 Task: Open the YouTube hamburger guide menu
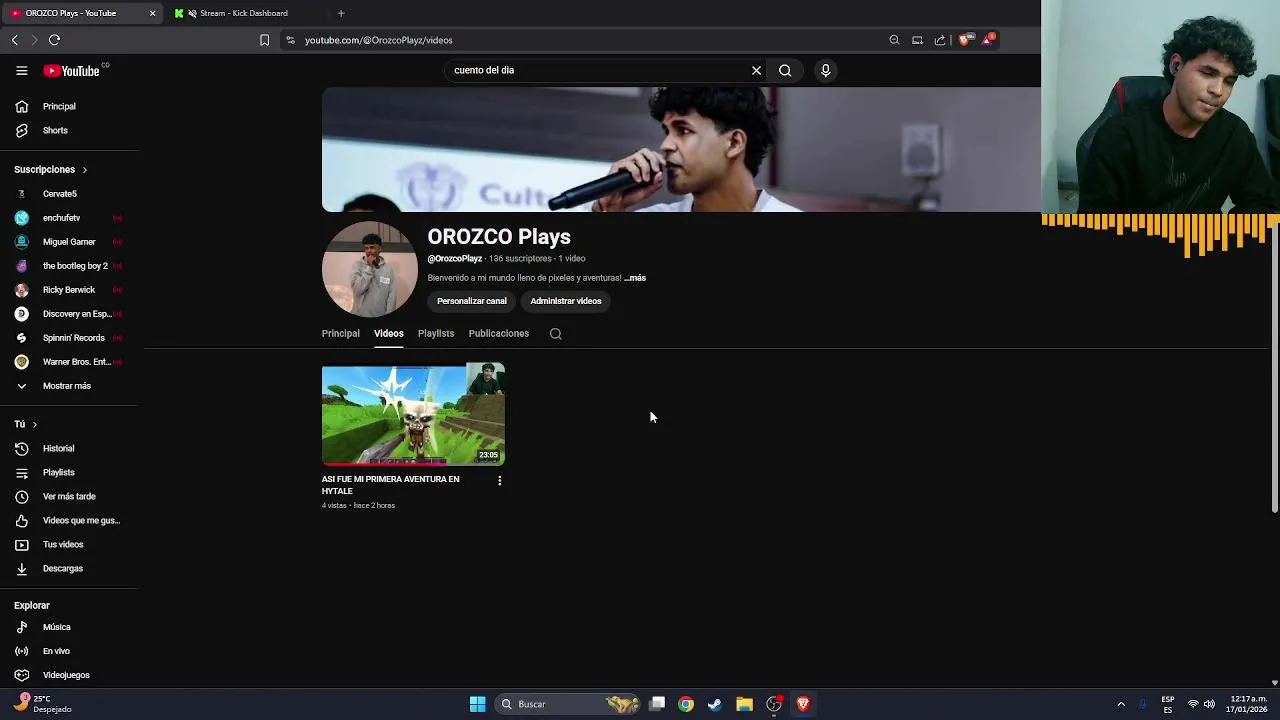pyautogui.click(x=21, y=71)
